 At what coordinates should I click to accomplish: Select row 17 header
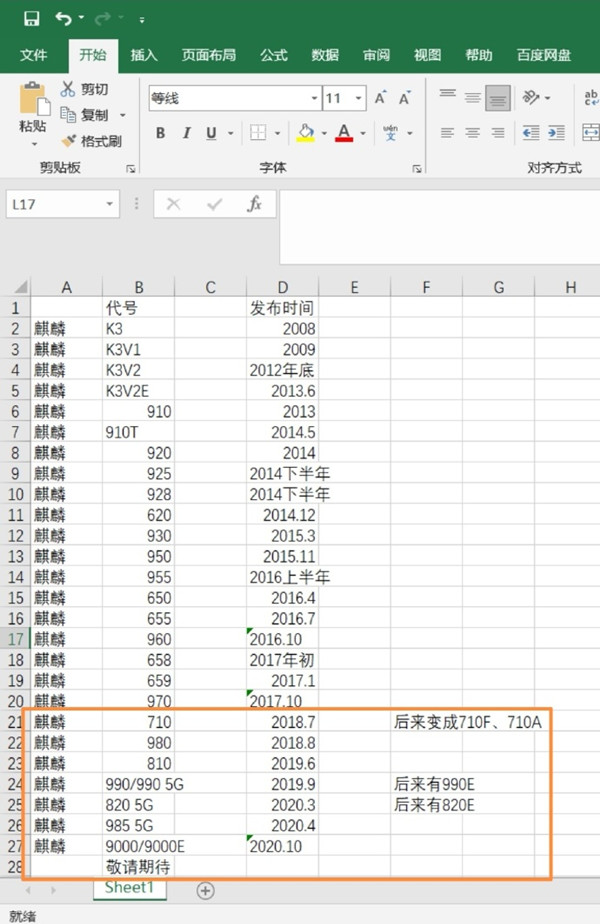[x=15, y=639]
